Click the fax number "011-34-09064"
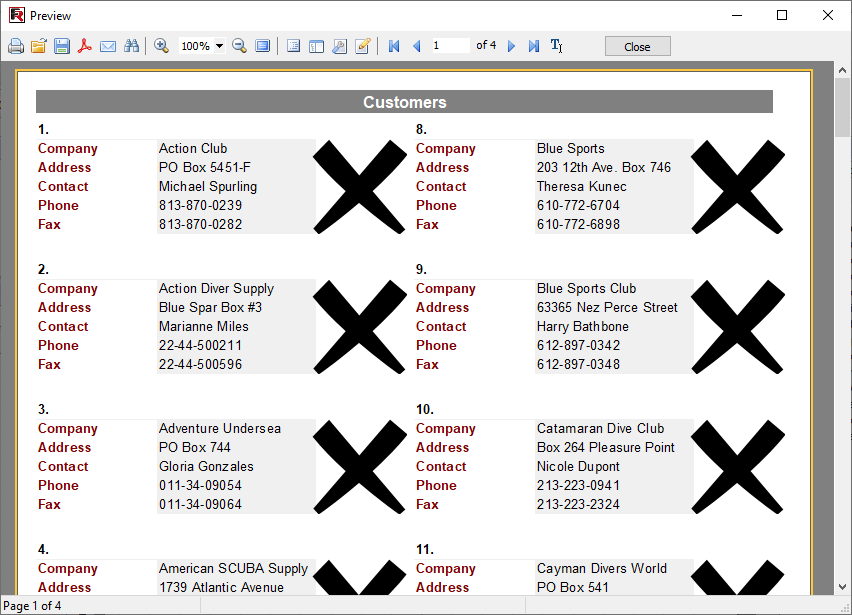This screenshot has height=615, width=852. tap(201, 504)
